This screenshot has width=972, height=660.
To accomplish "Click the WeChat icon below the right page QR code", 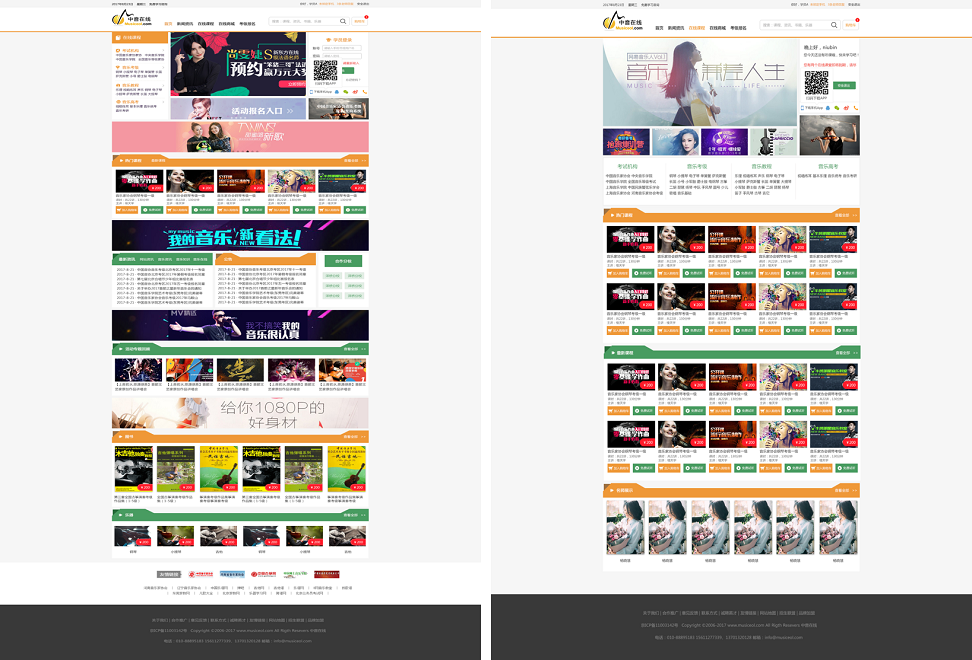I will pos(838,107).
